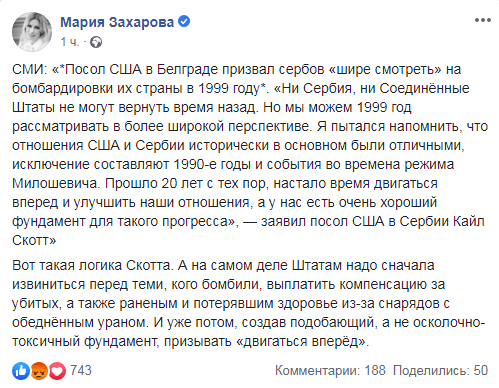Open the Комментарии: 188 comments link
499x388 pixels.
coord(330,370)
